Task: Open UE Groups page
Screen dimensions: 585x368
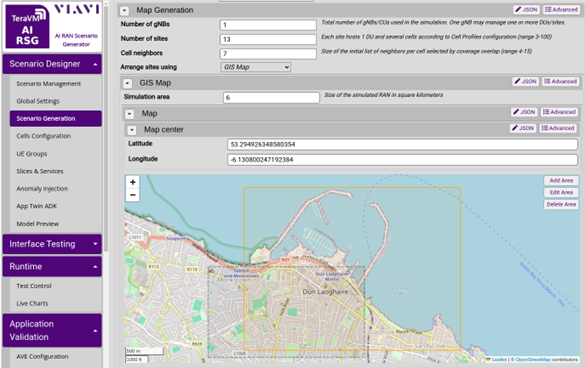Action: [x=32, y=154]
